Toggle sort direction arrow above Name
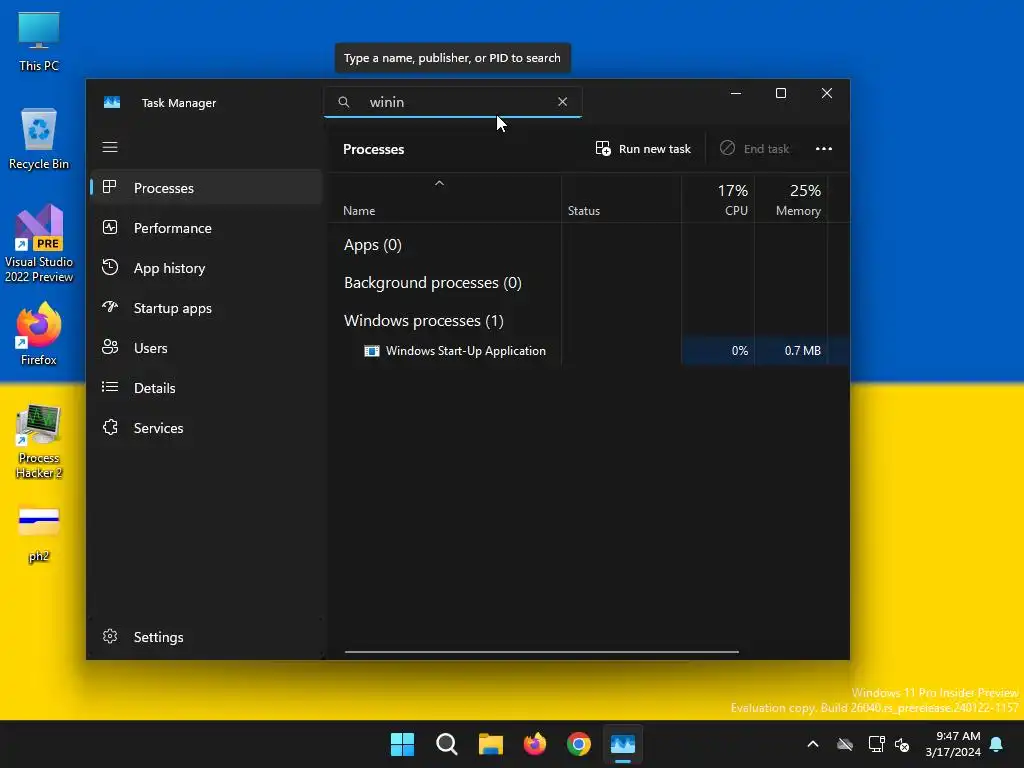The image size is (1024, 768). pos(440,184)
